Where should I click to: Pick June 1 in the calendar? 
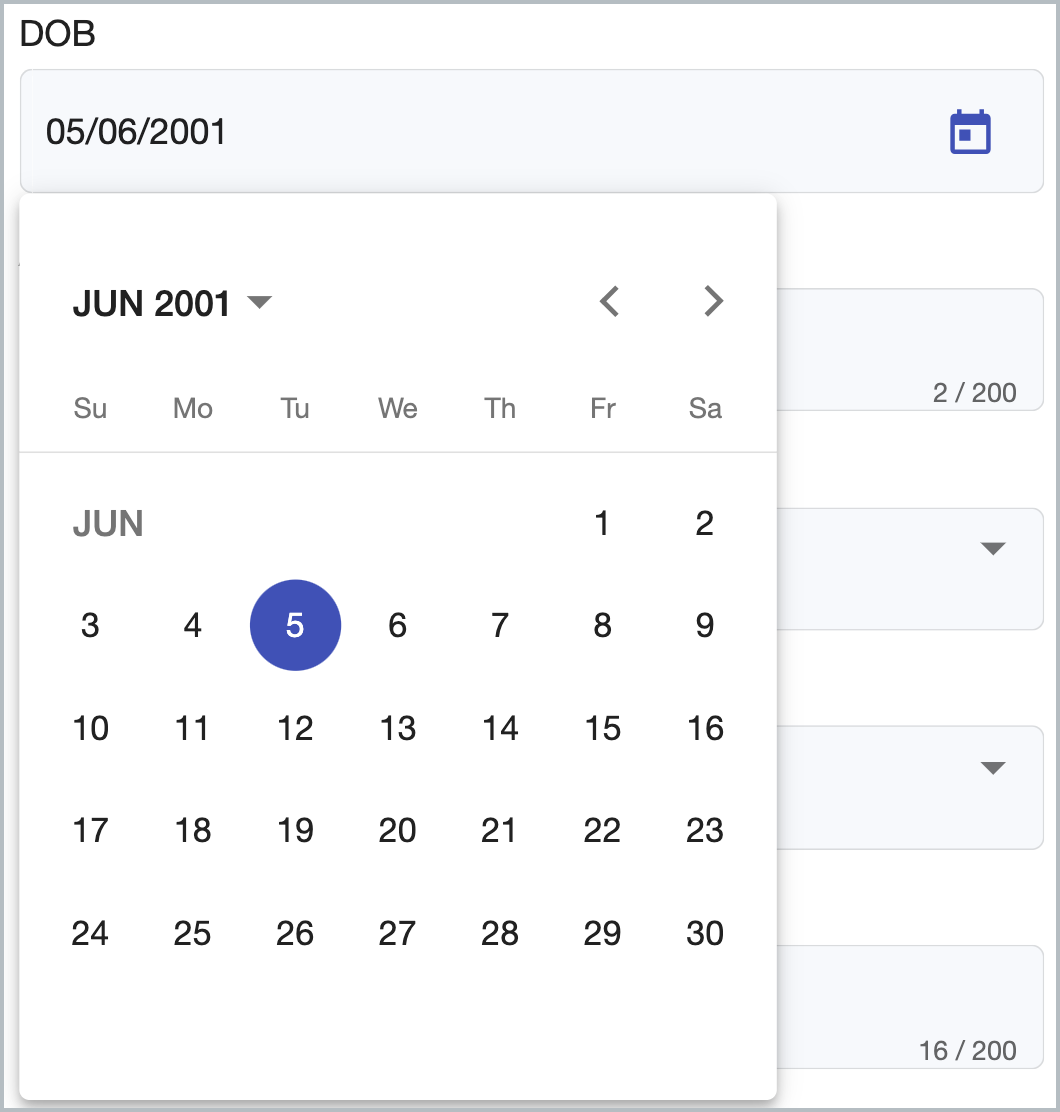click(x=602, y=523)
